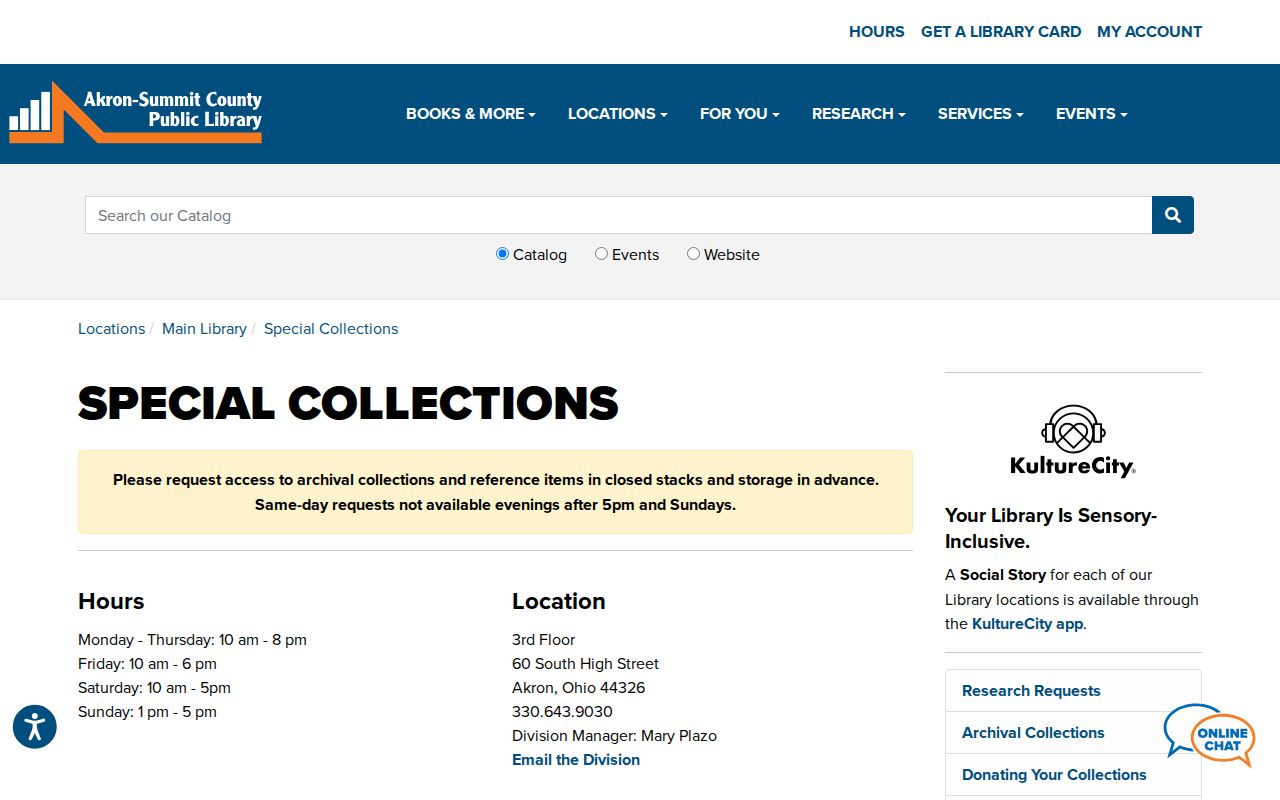Click "Division Manager: Mary Plazo" text

click(x=614, y=736)
